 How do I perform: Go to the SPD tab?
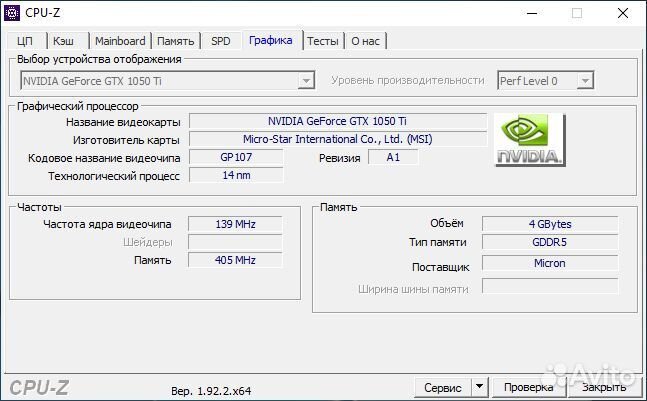pyautogui.click(x=220, y=41)
